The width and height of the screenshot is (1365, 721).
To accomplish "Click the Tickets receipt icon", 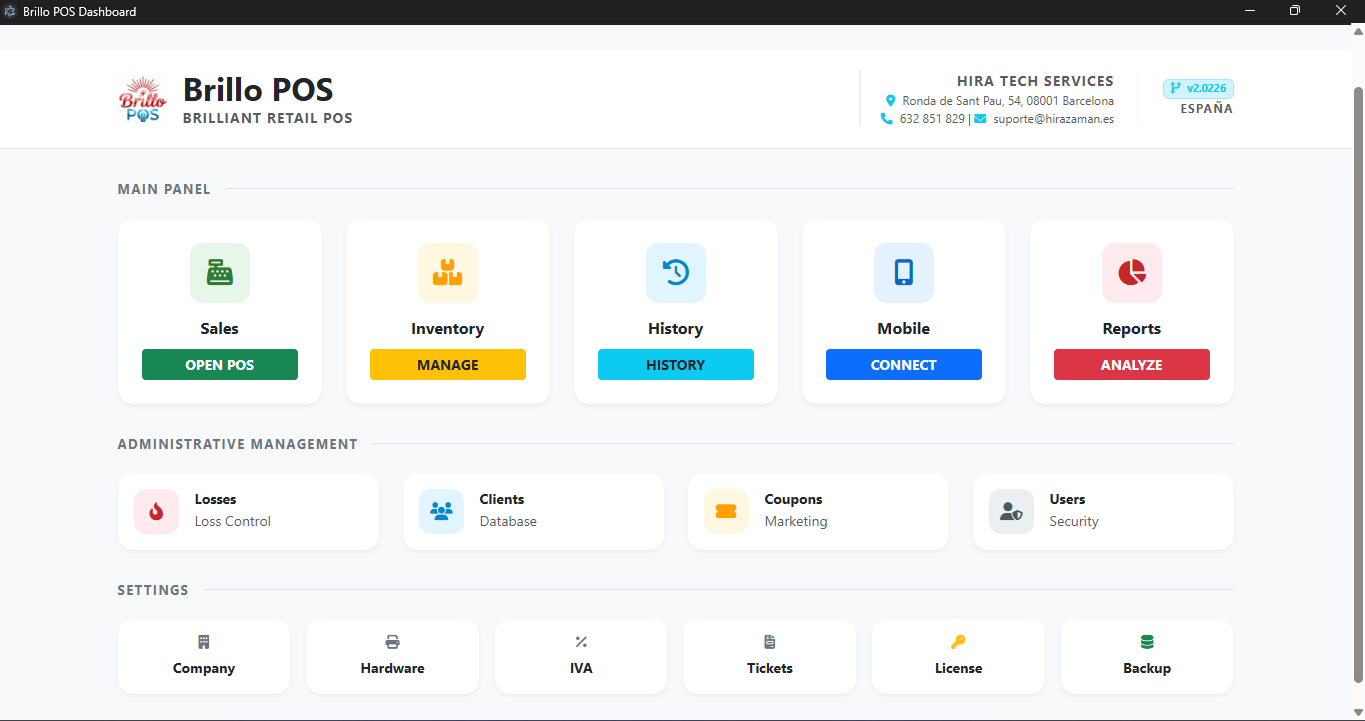I will tap(769, 642).
